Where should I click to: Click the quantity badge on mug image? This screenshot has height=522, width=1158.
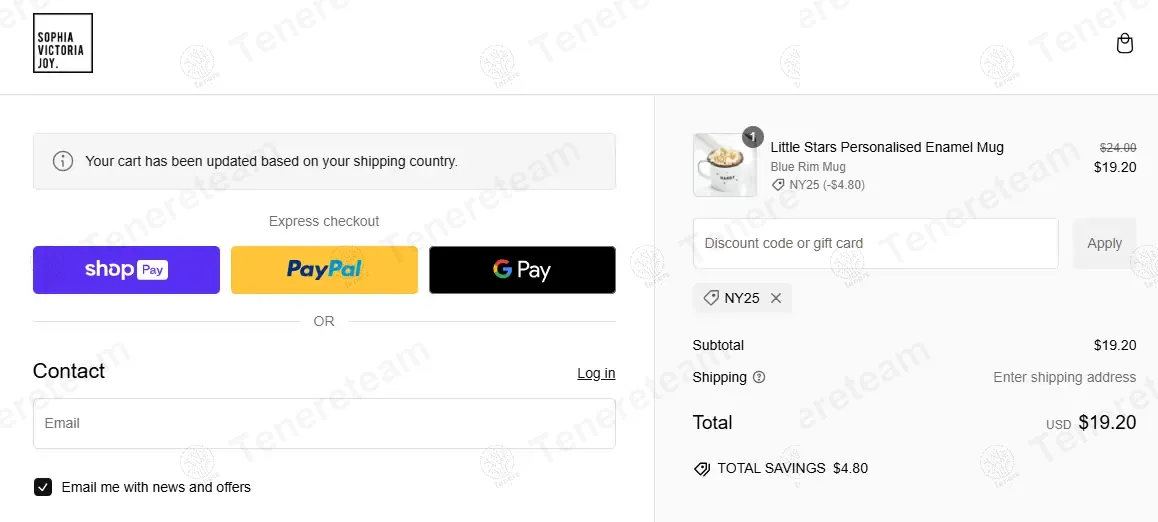(753, 137)
